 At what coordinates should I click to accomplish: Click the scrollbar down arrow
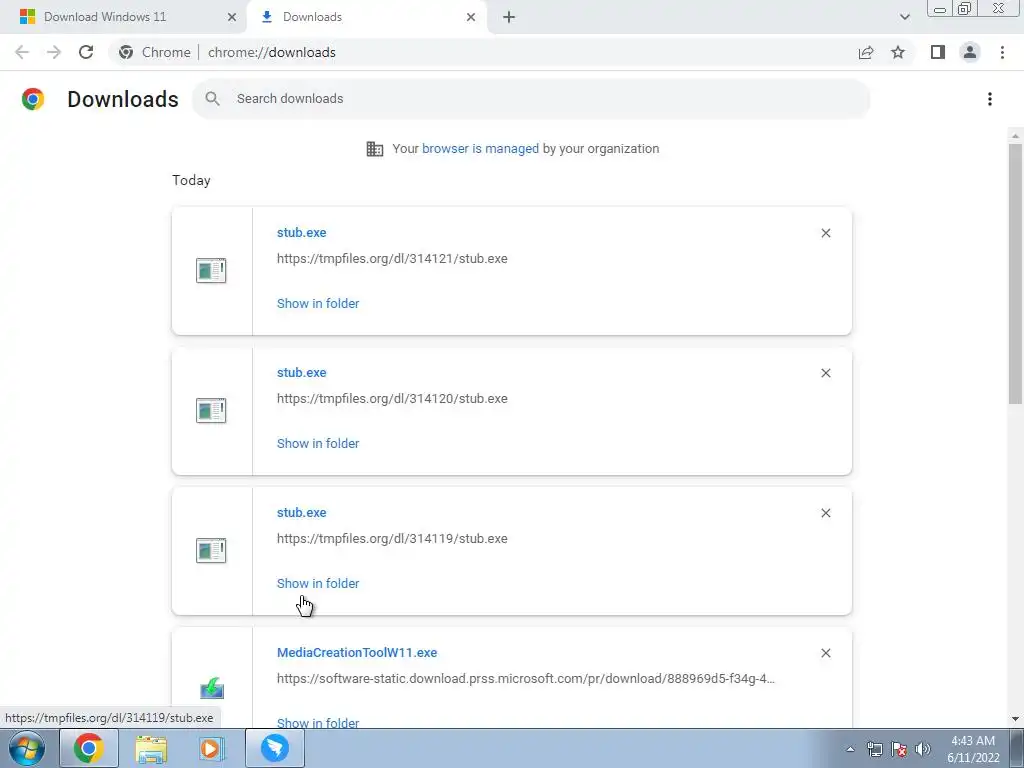click(x=1015, y=720)
